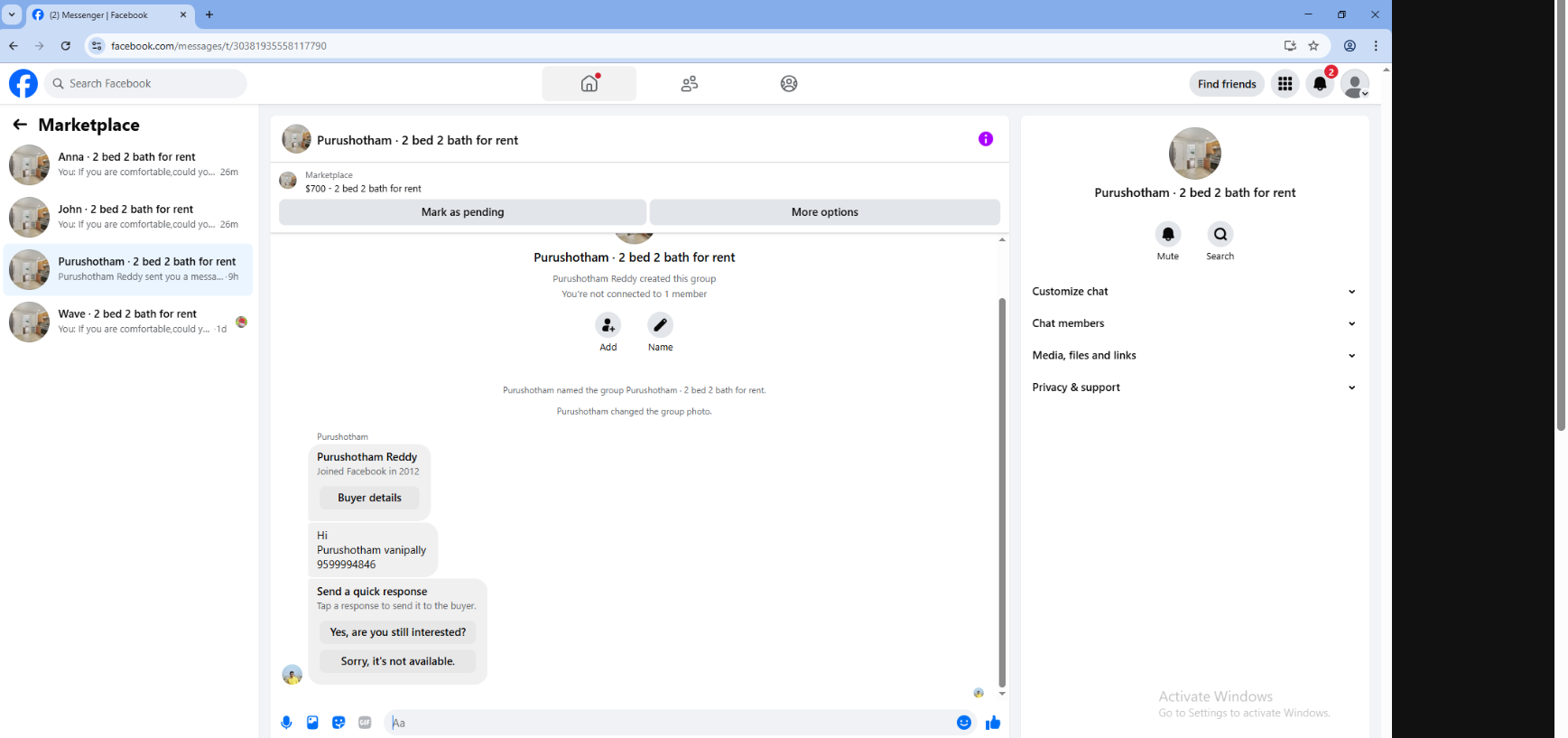
Task: Click the seen-by avatar at chat bottom
Action: coord(979,693)
